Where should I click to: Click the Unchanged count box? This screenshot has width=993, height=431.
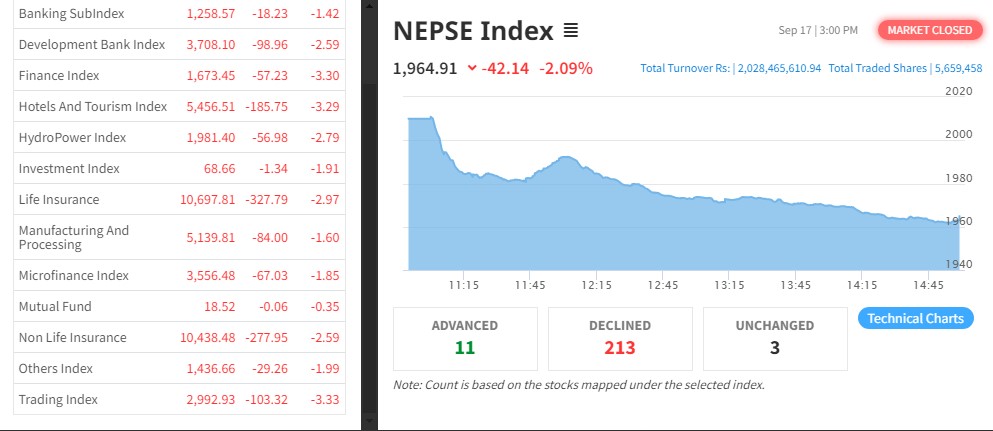pos(775,338)
